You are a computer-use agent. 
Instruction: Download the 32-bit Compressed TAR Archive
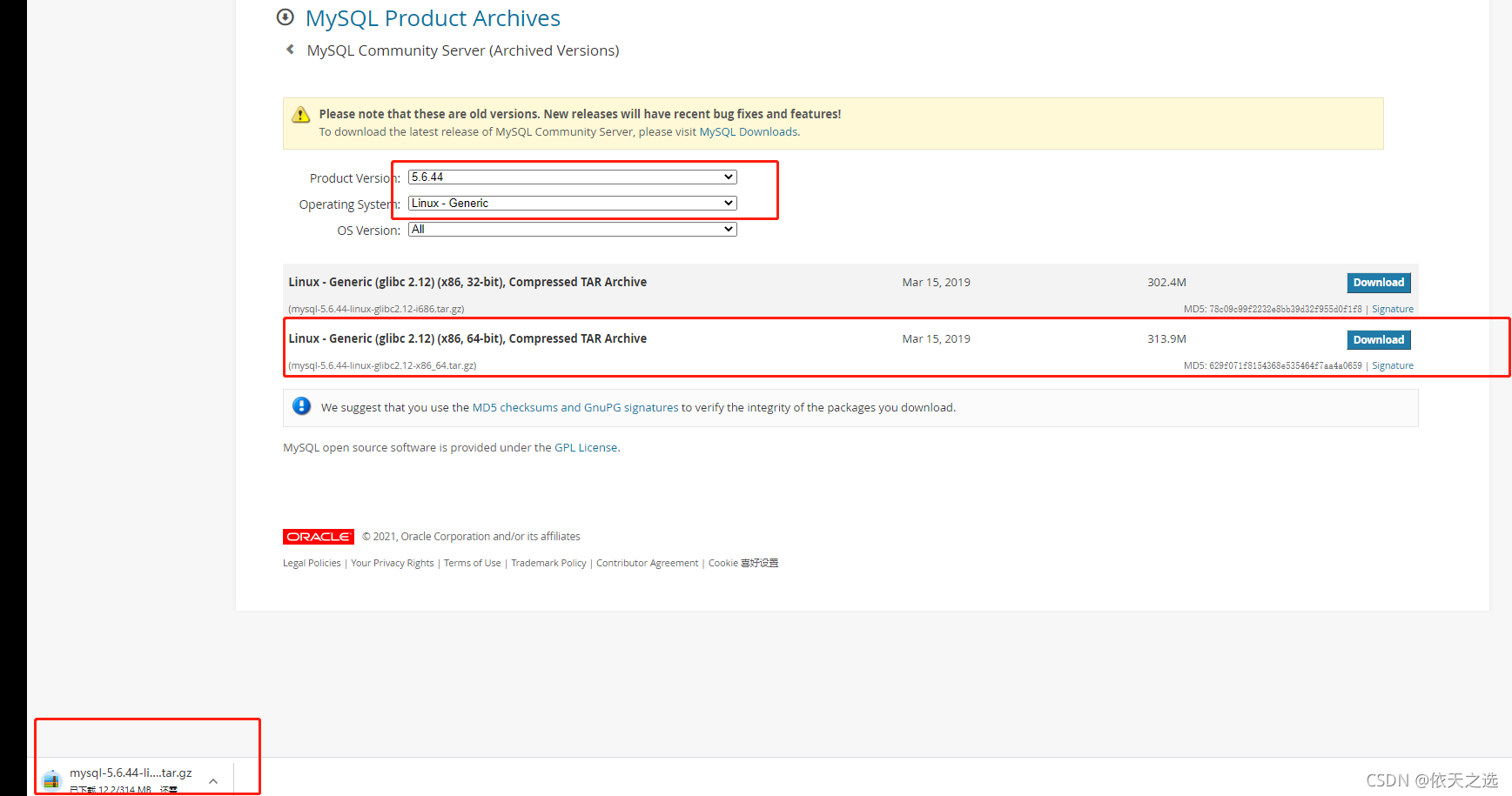point(1379,283)
